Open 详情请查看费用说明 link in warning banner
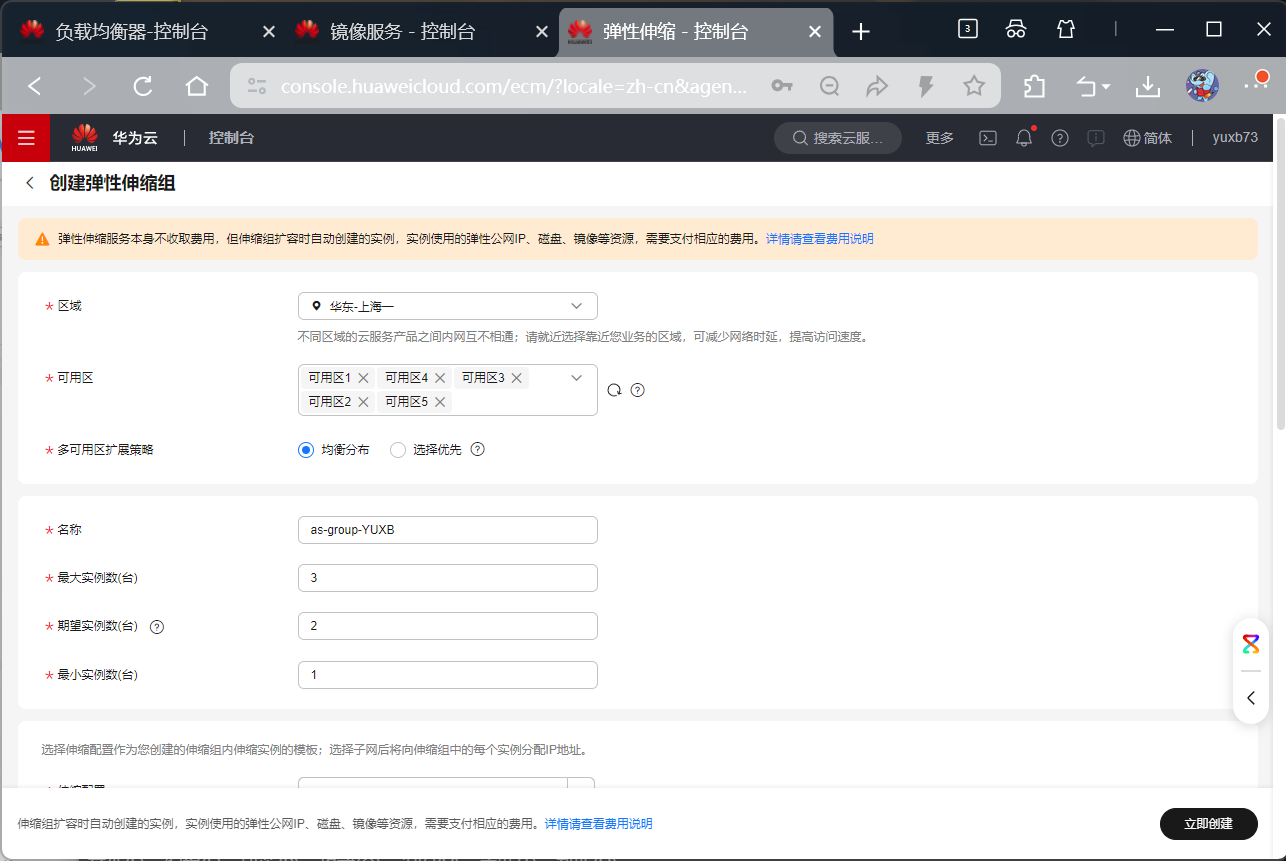 820,239
